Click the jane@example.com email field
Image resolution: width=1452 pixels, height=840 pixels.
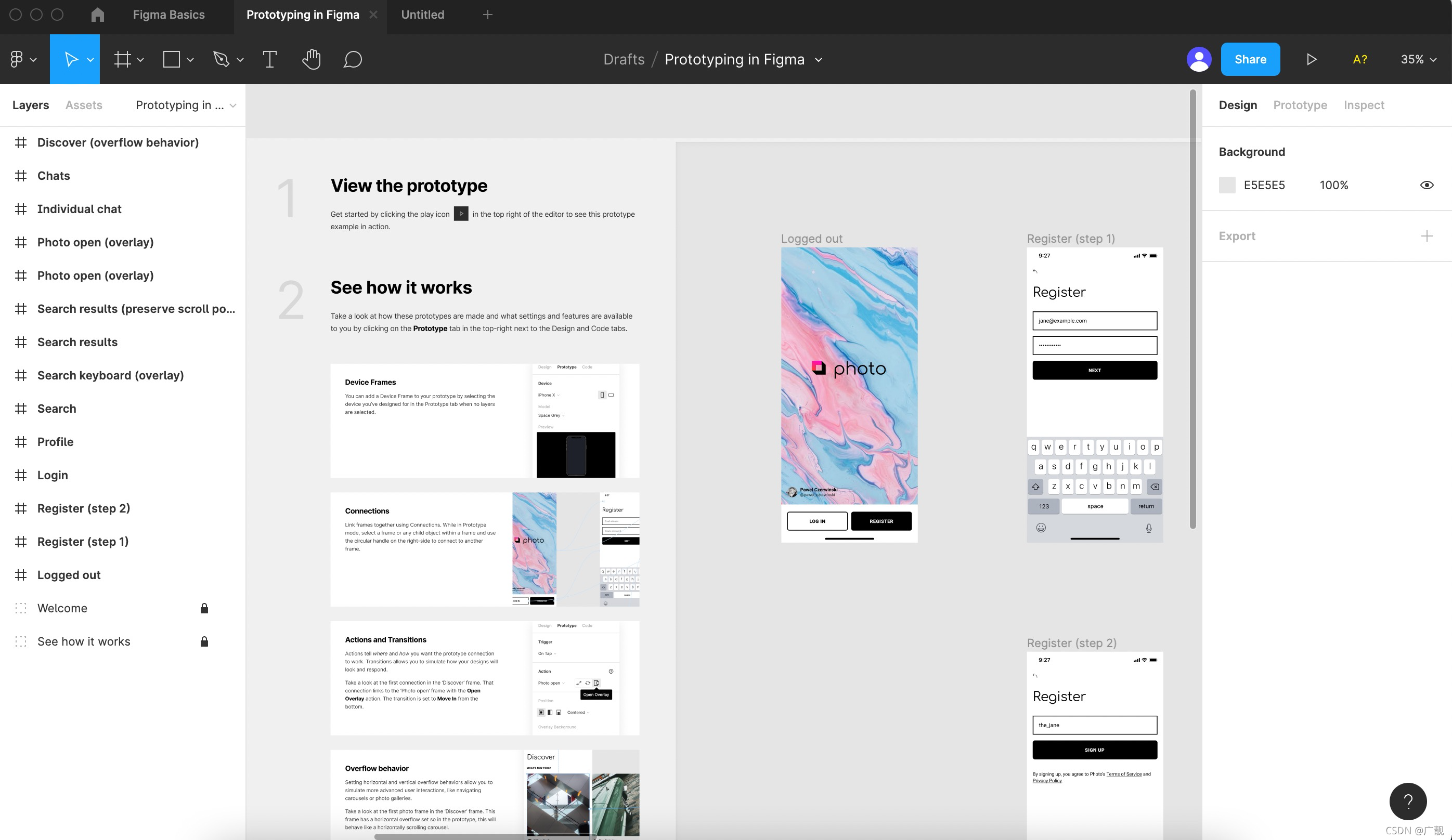point(1094,321)
